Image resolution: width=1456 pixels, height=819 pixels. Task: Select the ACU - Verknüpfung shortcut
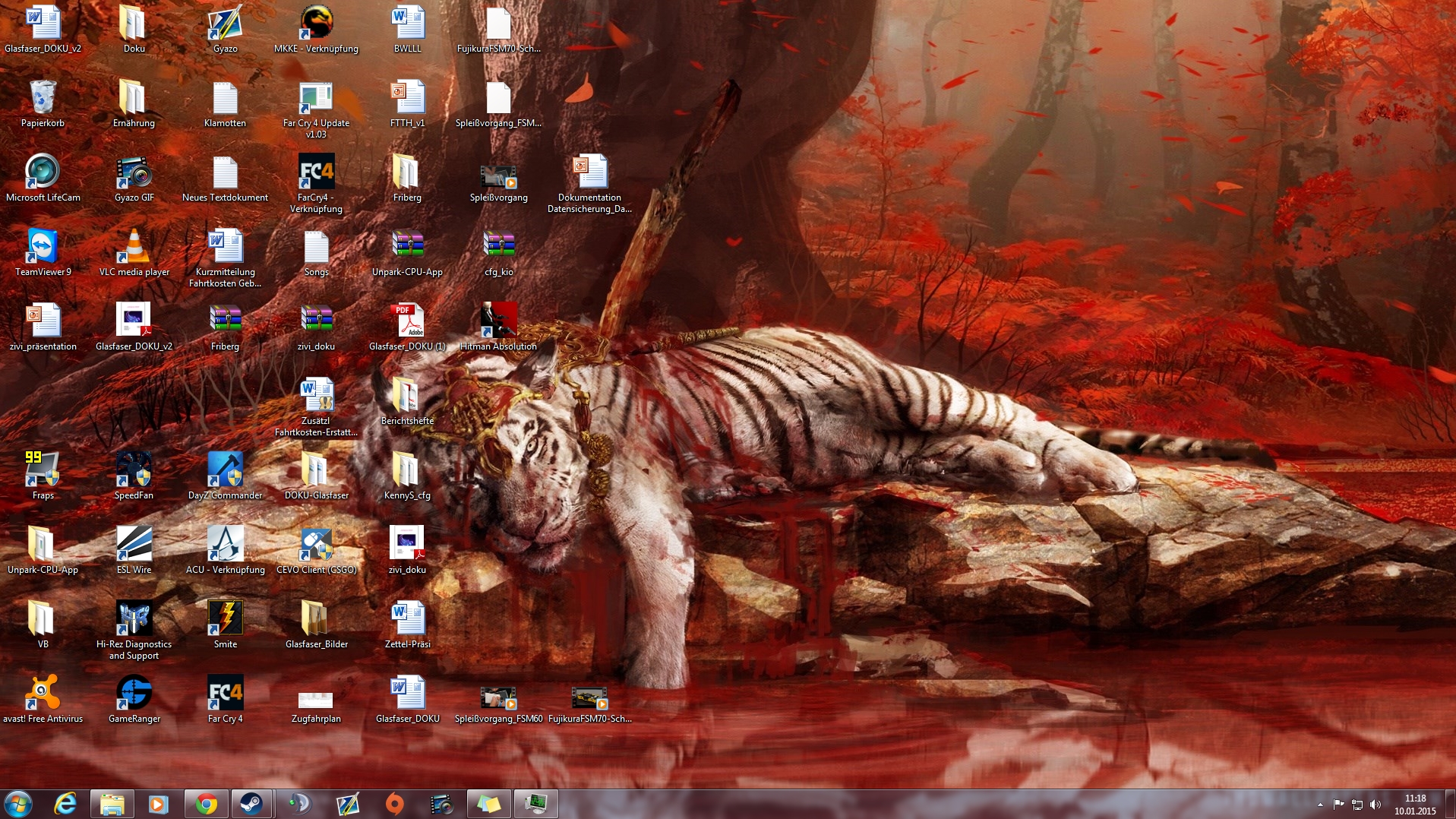(225, 549)
